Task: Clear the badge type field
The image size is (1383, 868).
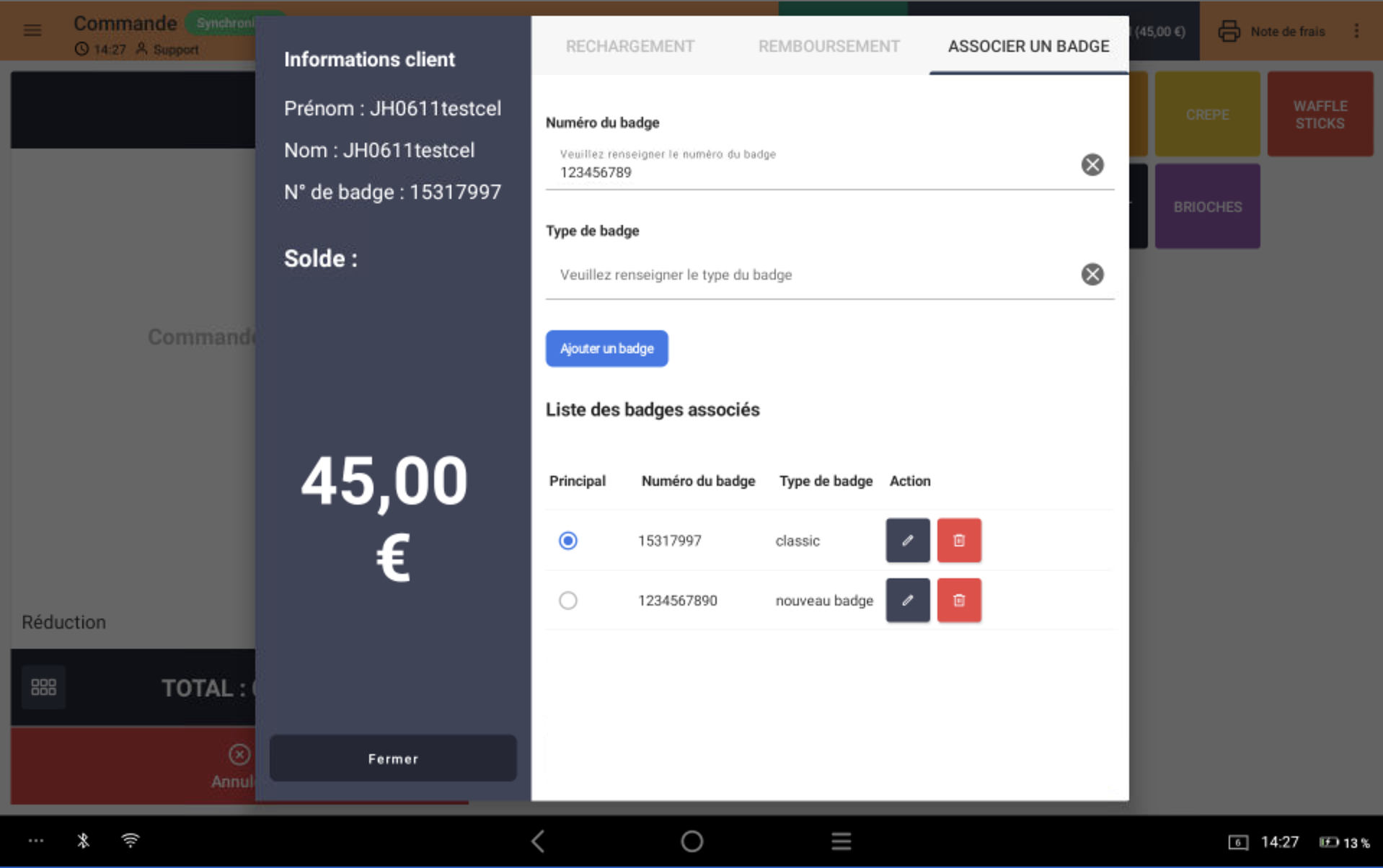Action: [x=1092, y=274]
